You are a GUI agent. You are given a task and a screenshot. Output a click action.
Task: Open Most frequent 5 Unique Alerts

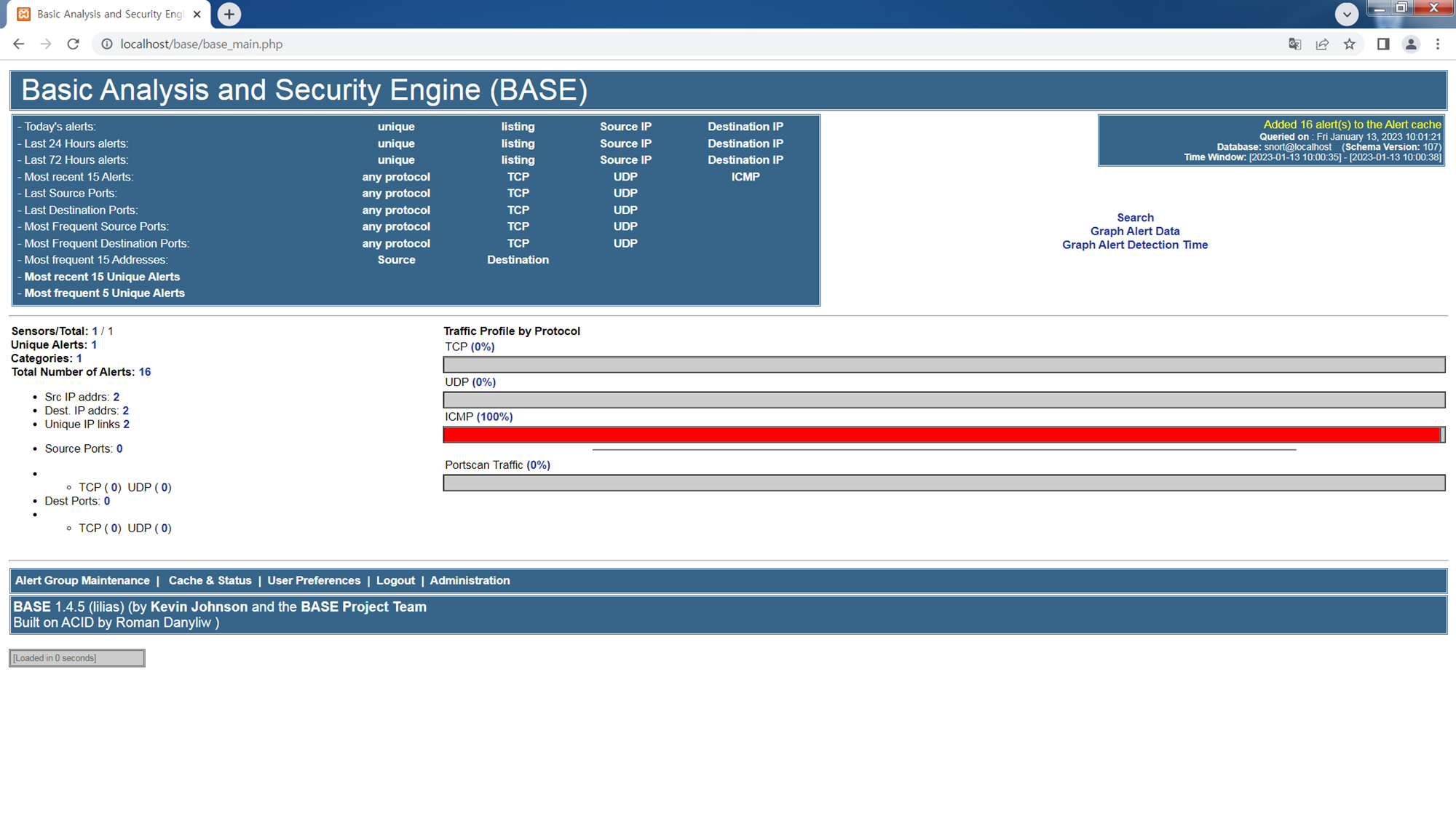coord(104,293)
